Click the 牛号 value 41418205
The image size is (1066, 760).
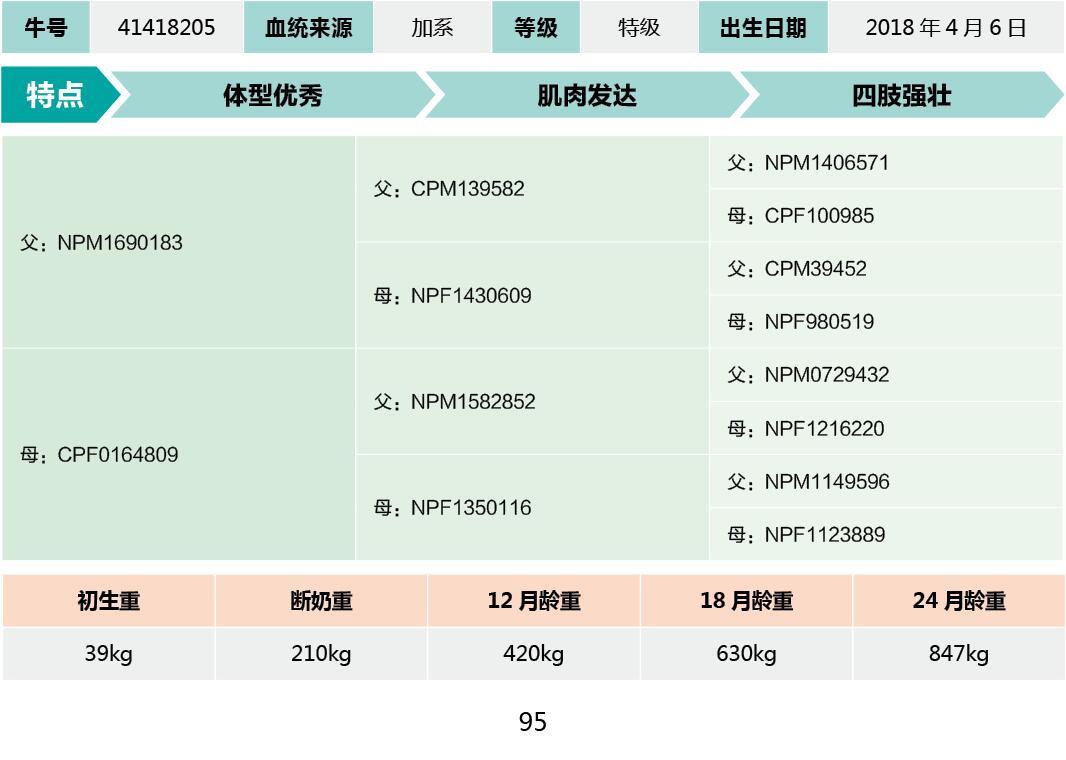click(x=166, y=28)
